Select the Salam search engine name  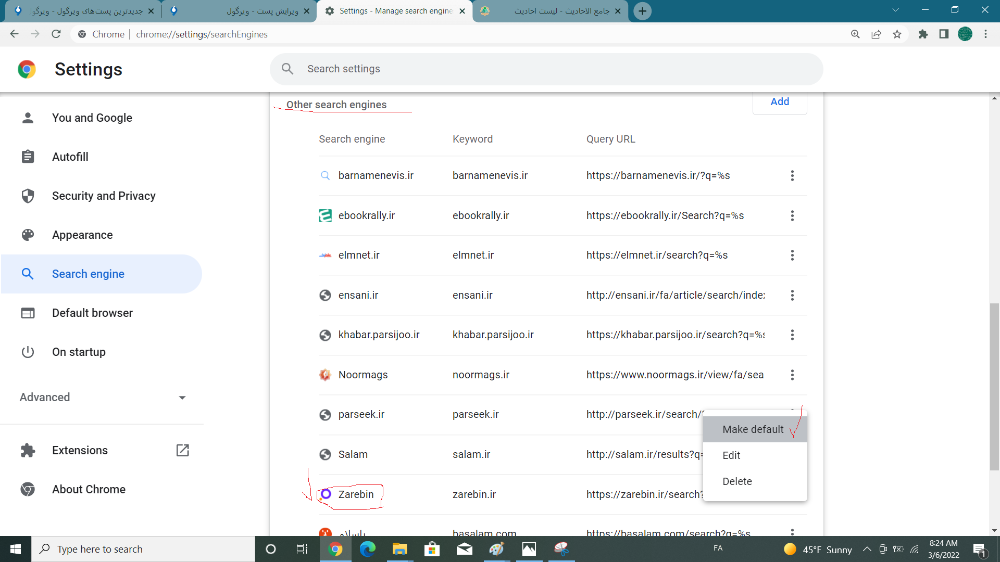(353, 454)
